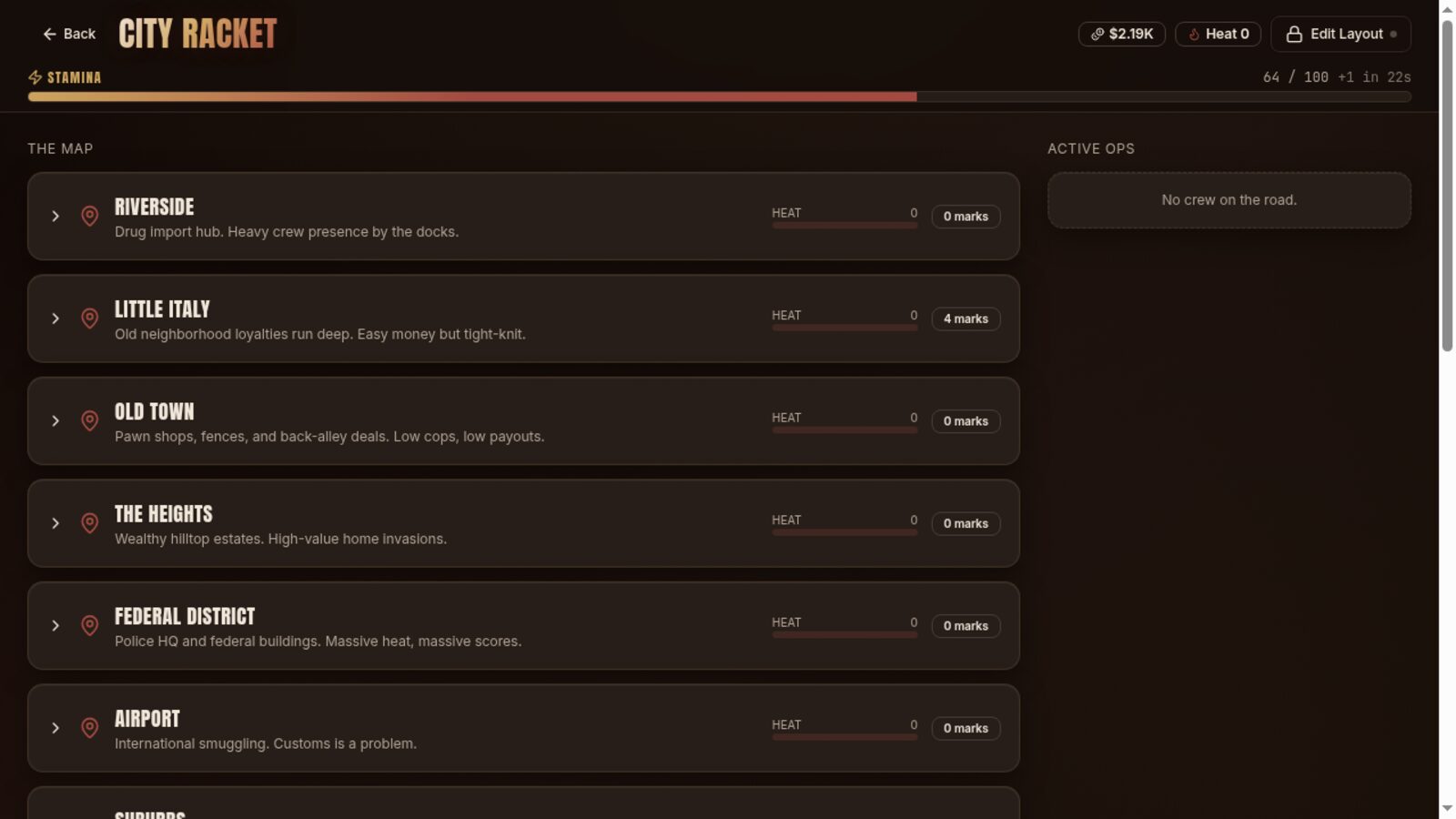Screen dimensions: 1456x819
Task: Click the 'No crew on the road.' box
Action: (1229, 200)
